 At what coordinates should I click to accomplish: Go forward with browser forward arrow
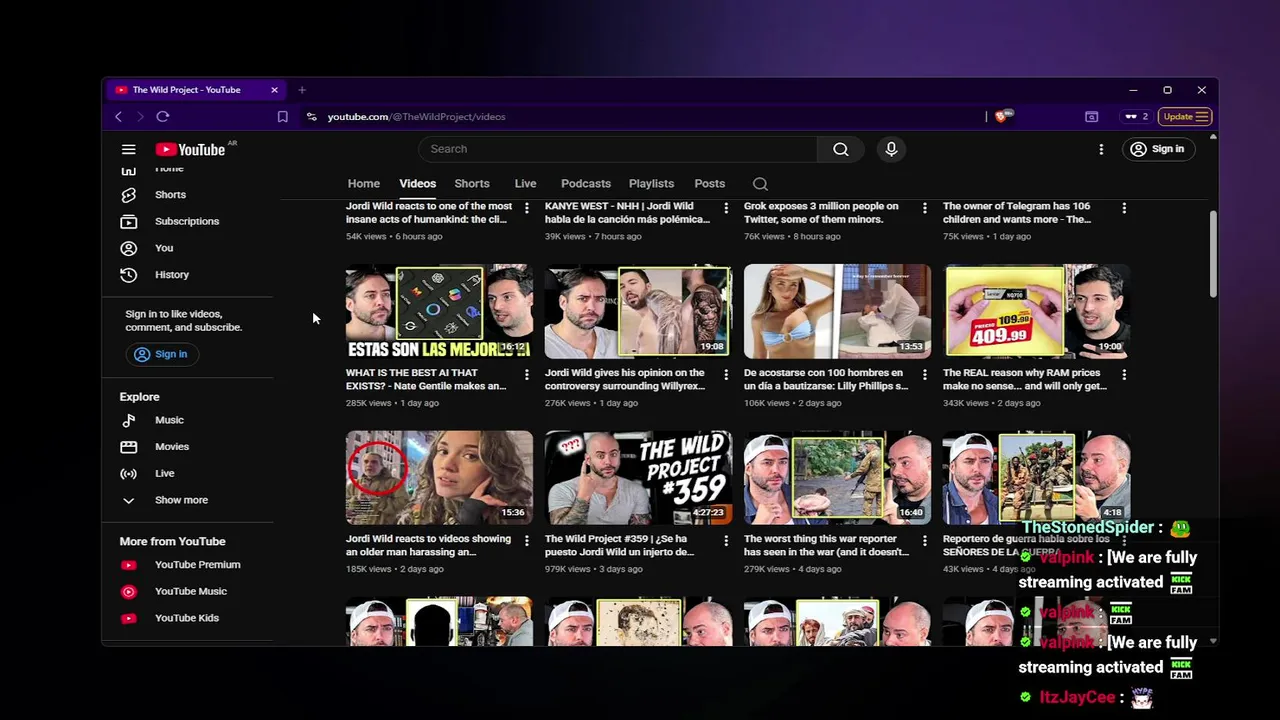point(140,117)
